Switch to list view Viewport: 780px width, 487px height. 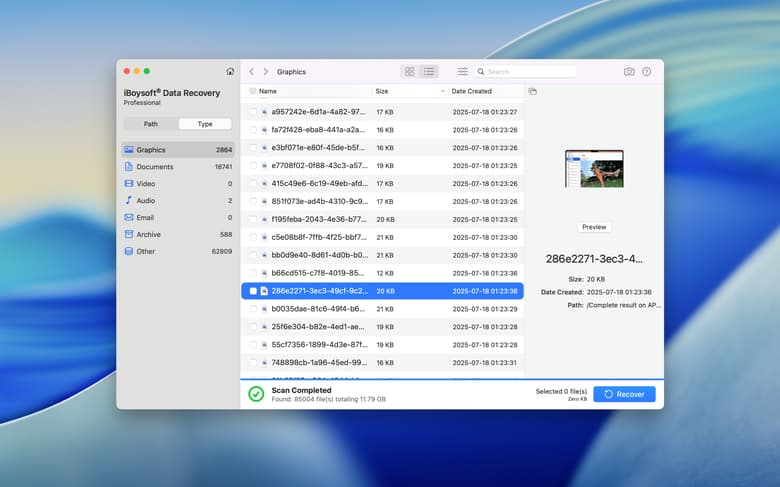point(429,72)
